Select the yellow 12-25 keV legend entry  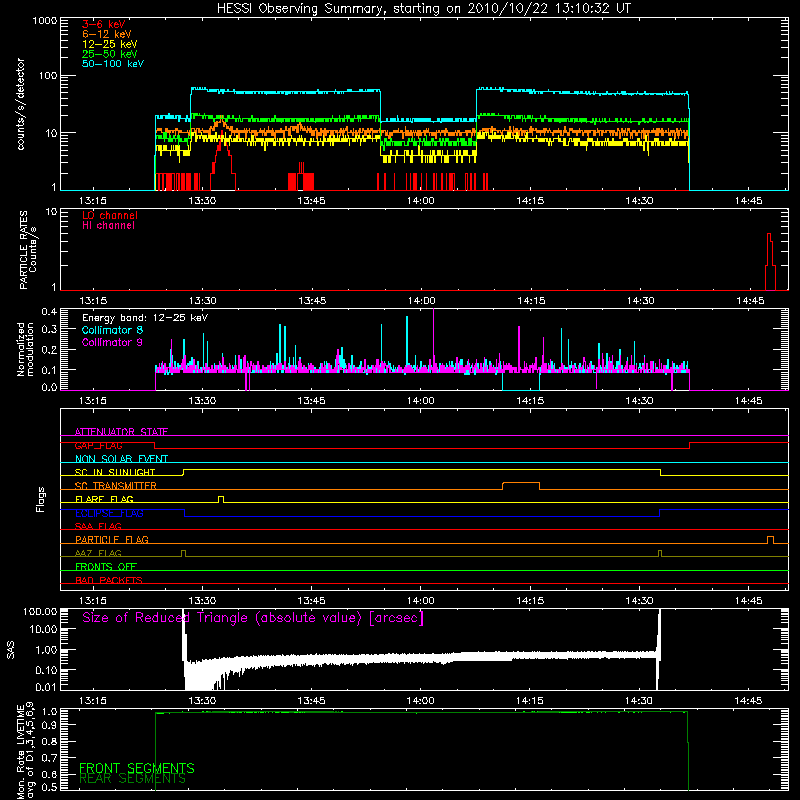[x=110, y=44]
